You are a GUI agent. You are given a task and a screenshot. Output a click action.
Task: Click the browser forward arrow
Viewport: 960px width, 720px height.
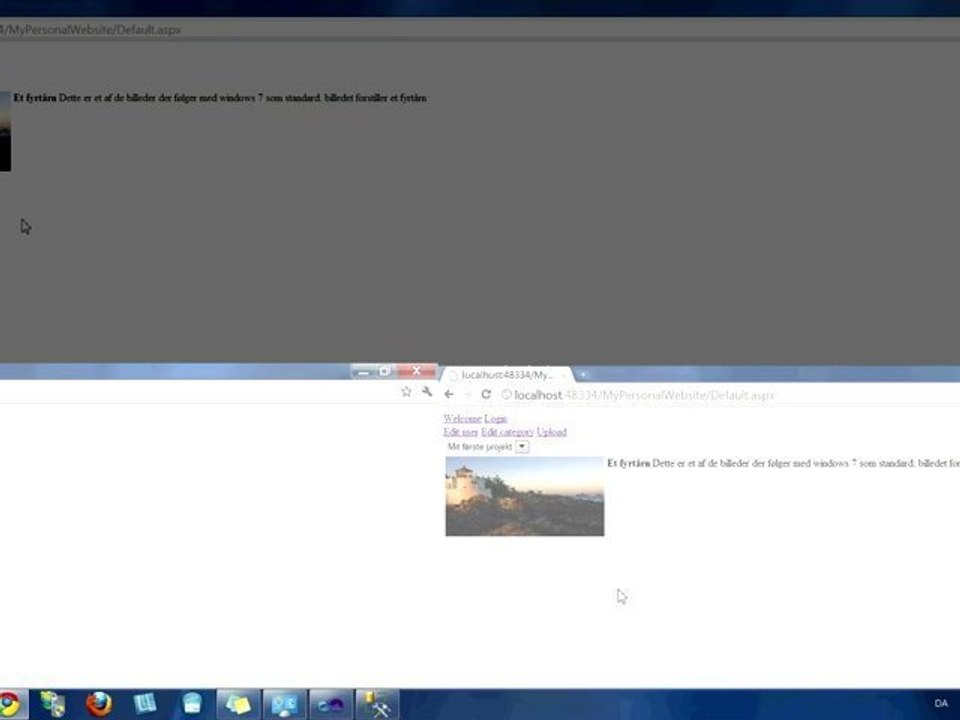[467, 395]
